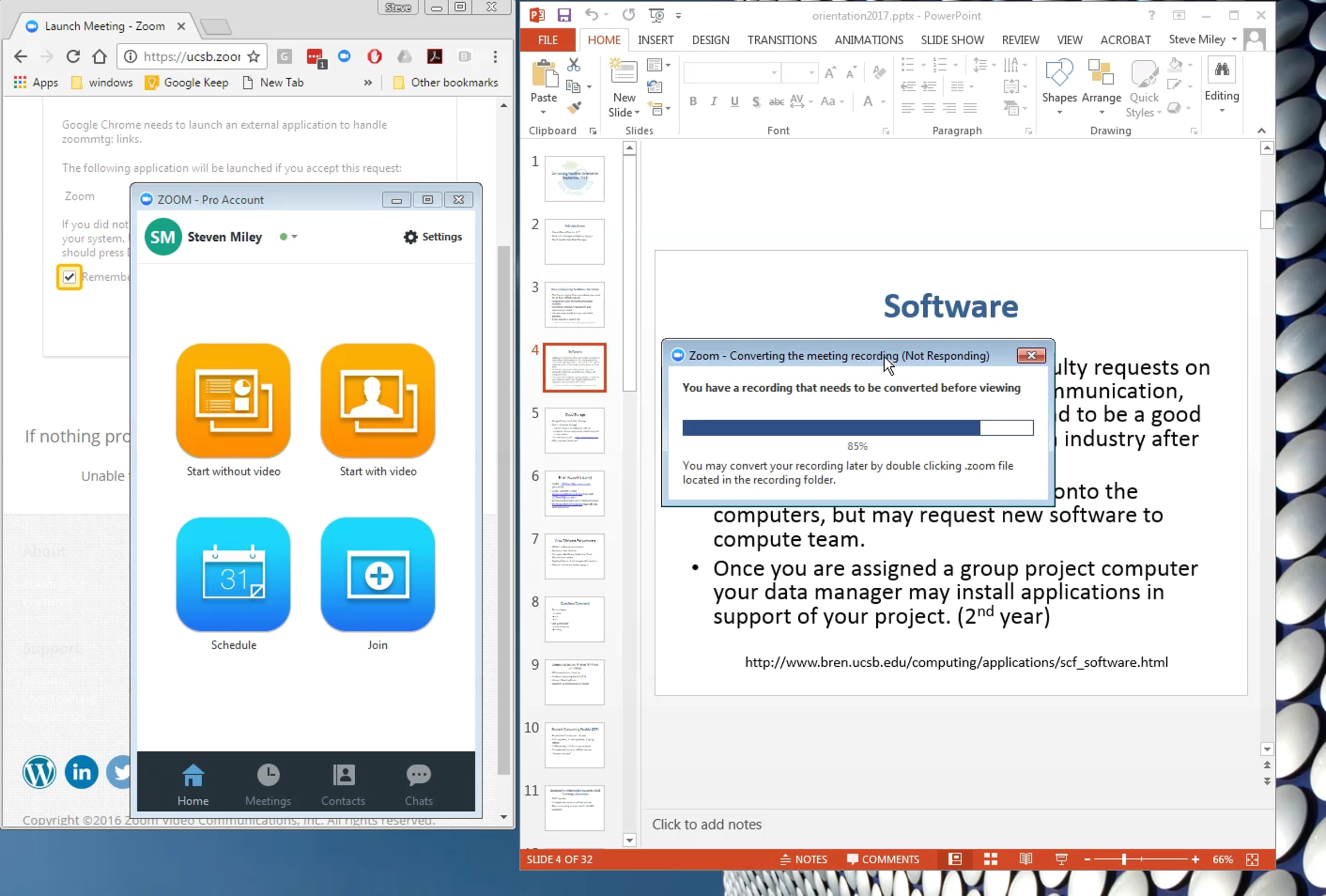
Task: Open the Zoom Schedule meeting icon
Action: [233, 575]
